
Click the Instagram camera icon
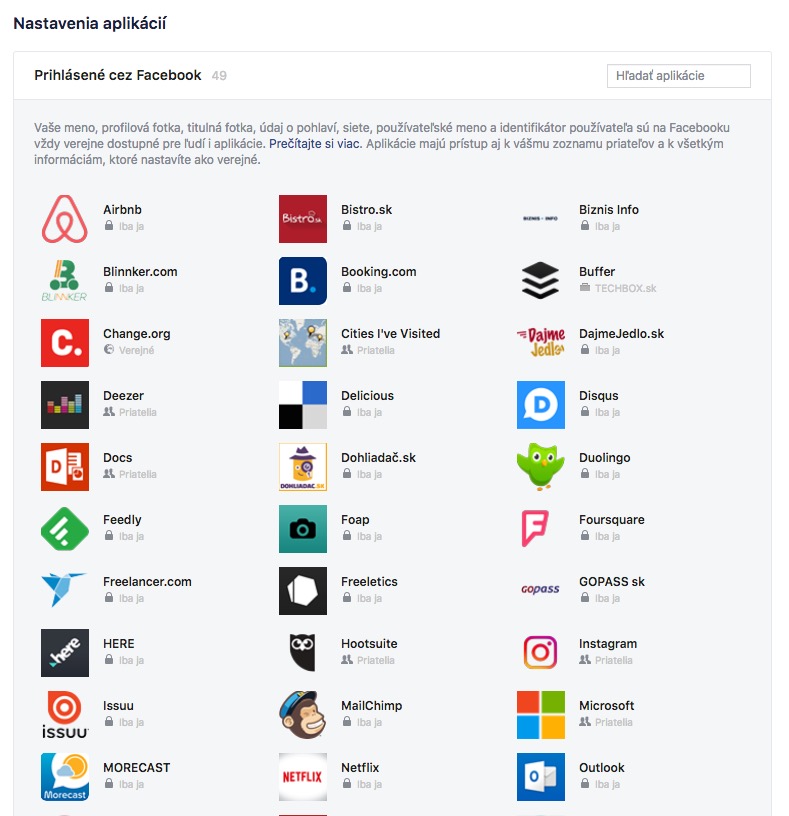[540, 653]
